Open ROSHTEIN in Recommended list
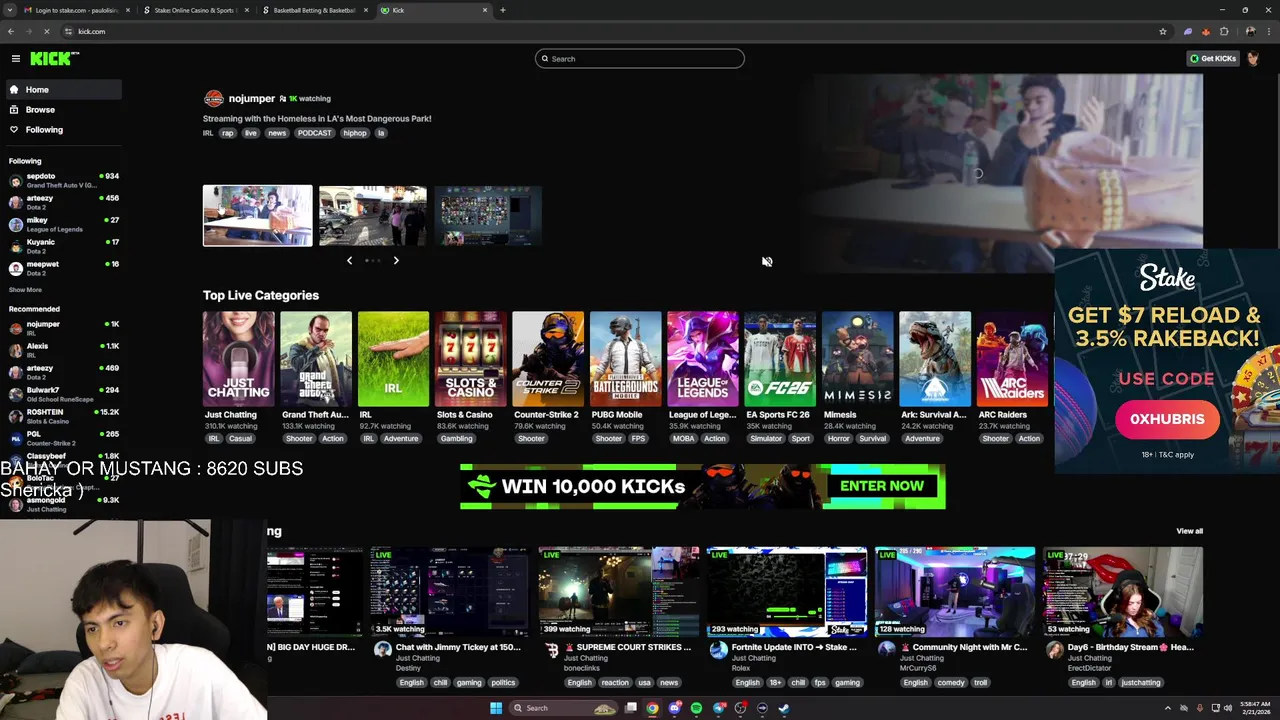Image resolution: width=1280 pixels, height=720 pixels. tap(62, 416)
